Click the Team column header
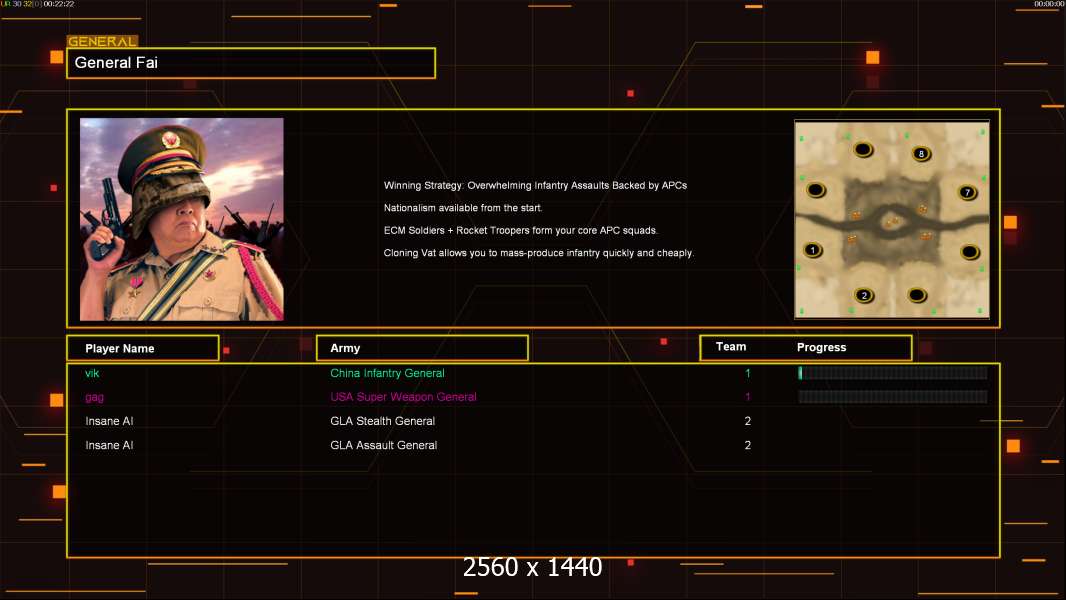Image resolution: width=1066 pixels, height=600 pixels. pyautogui.click(x=731, y=347)
